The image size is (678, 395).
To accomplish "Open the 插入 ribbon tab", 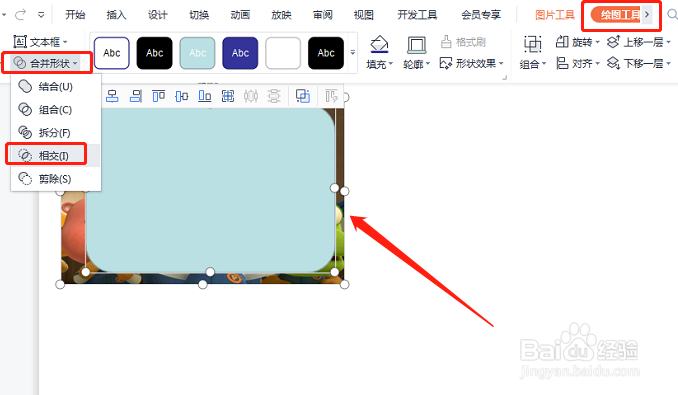I will coord(116,15).
